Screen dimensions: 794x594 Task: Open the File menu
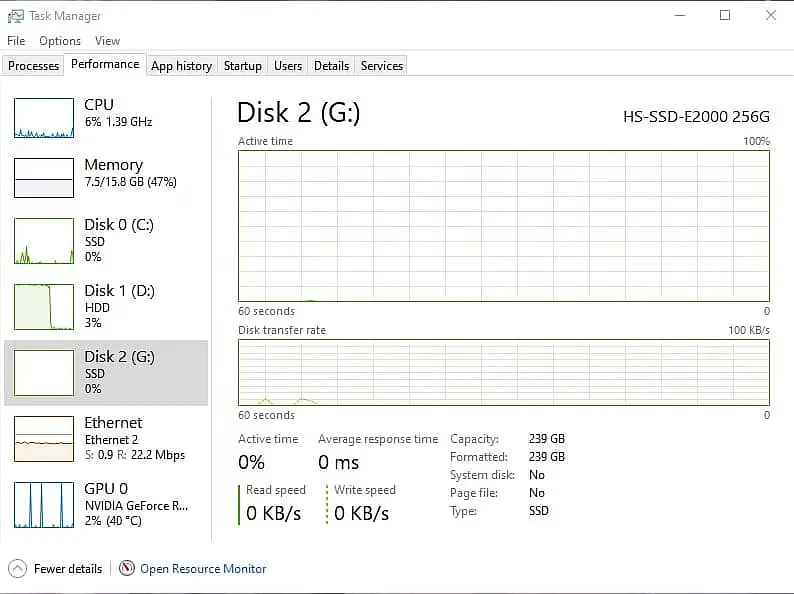tap(16, 41)
